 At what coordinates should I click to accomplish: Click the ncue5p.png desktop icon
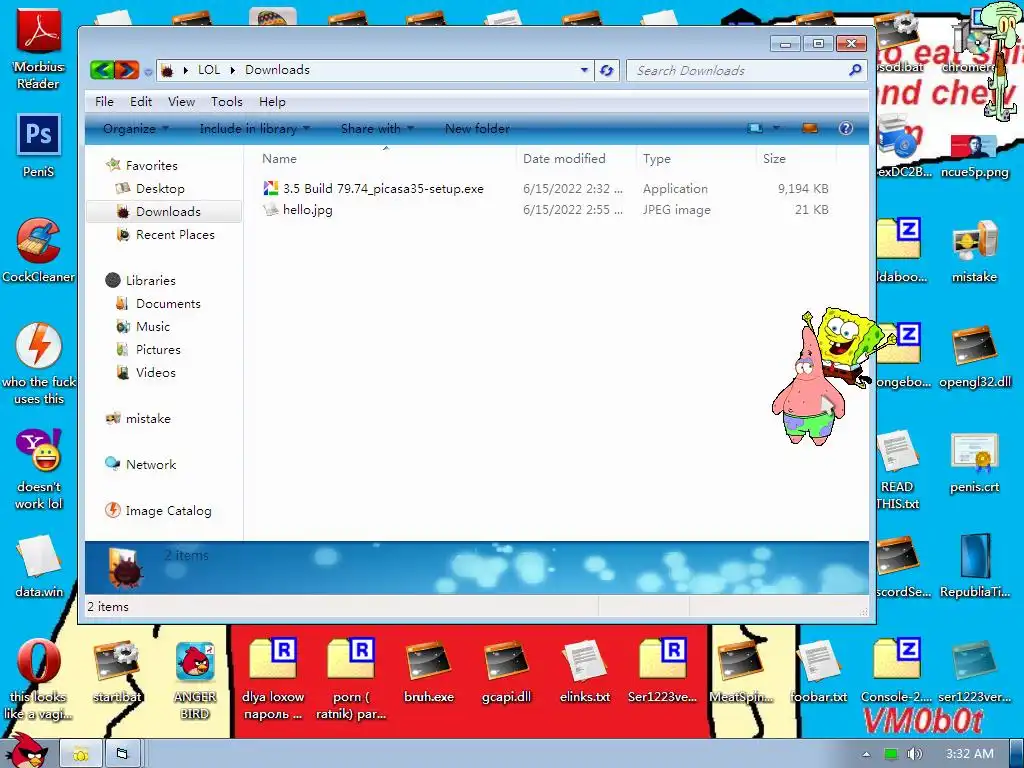pos(974,155)
